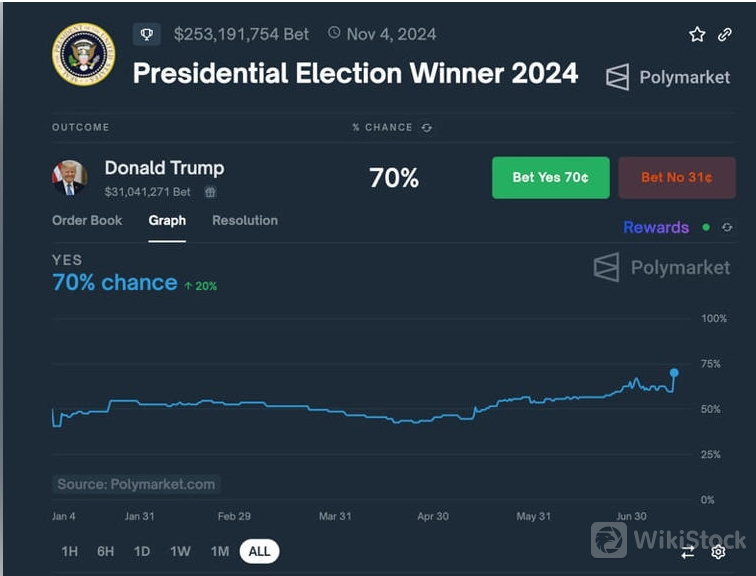Open chart settings gear icon
The width and height of the screenshot is (756, 576).
tap(718, 552)
